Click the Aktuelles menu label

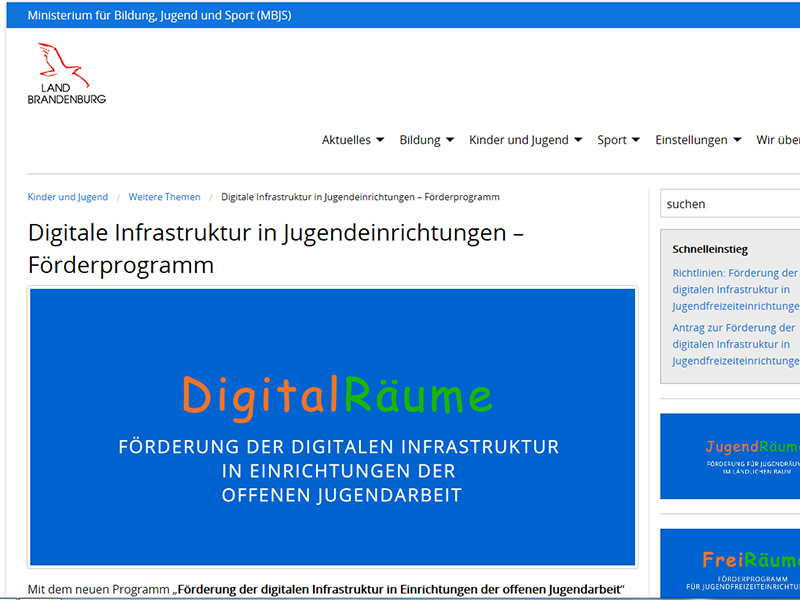pos(346,140)
